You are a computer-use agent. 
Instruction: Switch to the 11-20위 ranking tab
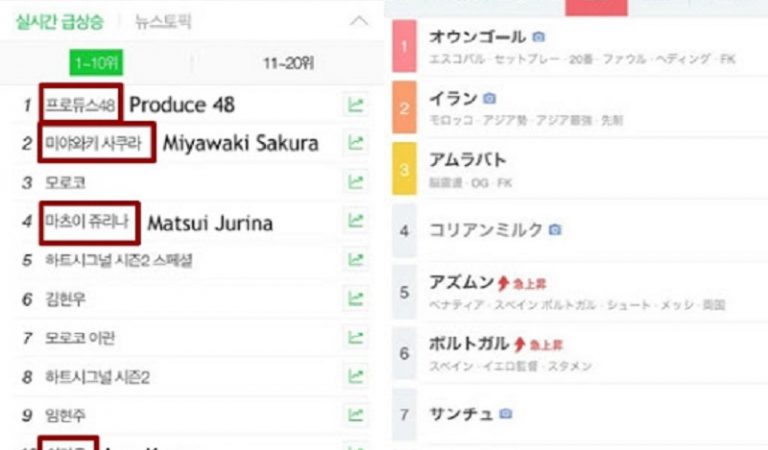pos(288,63)
